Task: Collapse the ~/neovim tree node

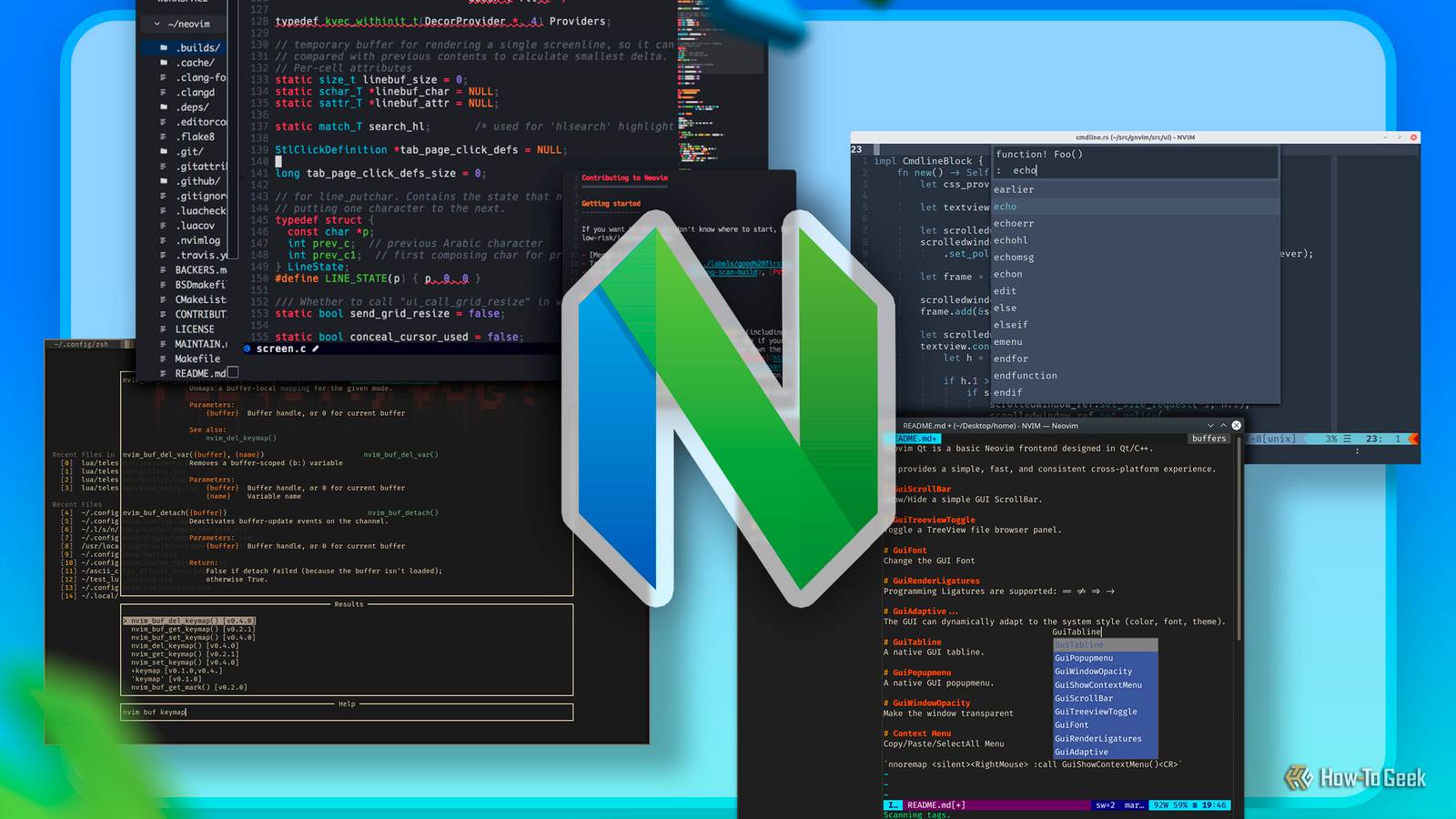Action: coord(157,22)
